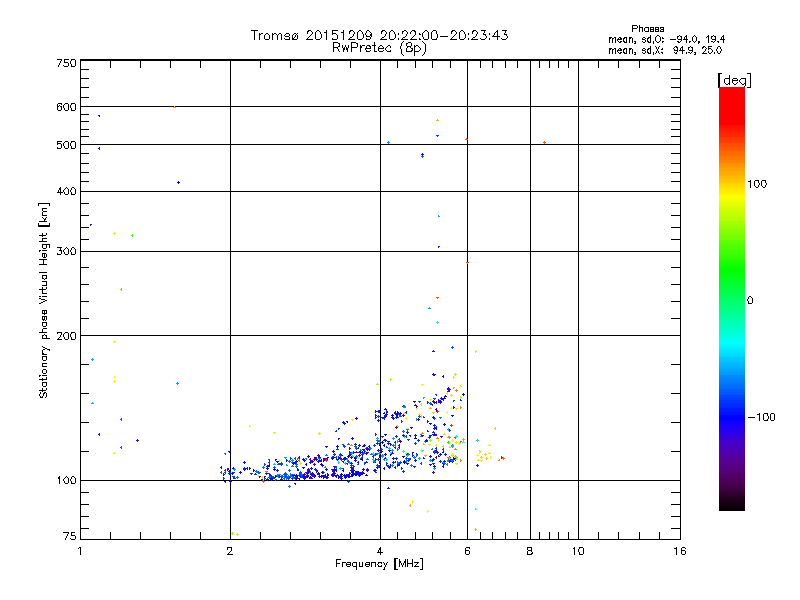Click the 'Frequency [MHz]' axis title

[379, 564]
